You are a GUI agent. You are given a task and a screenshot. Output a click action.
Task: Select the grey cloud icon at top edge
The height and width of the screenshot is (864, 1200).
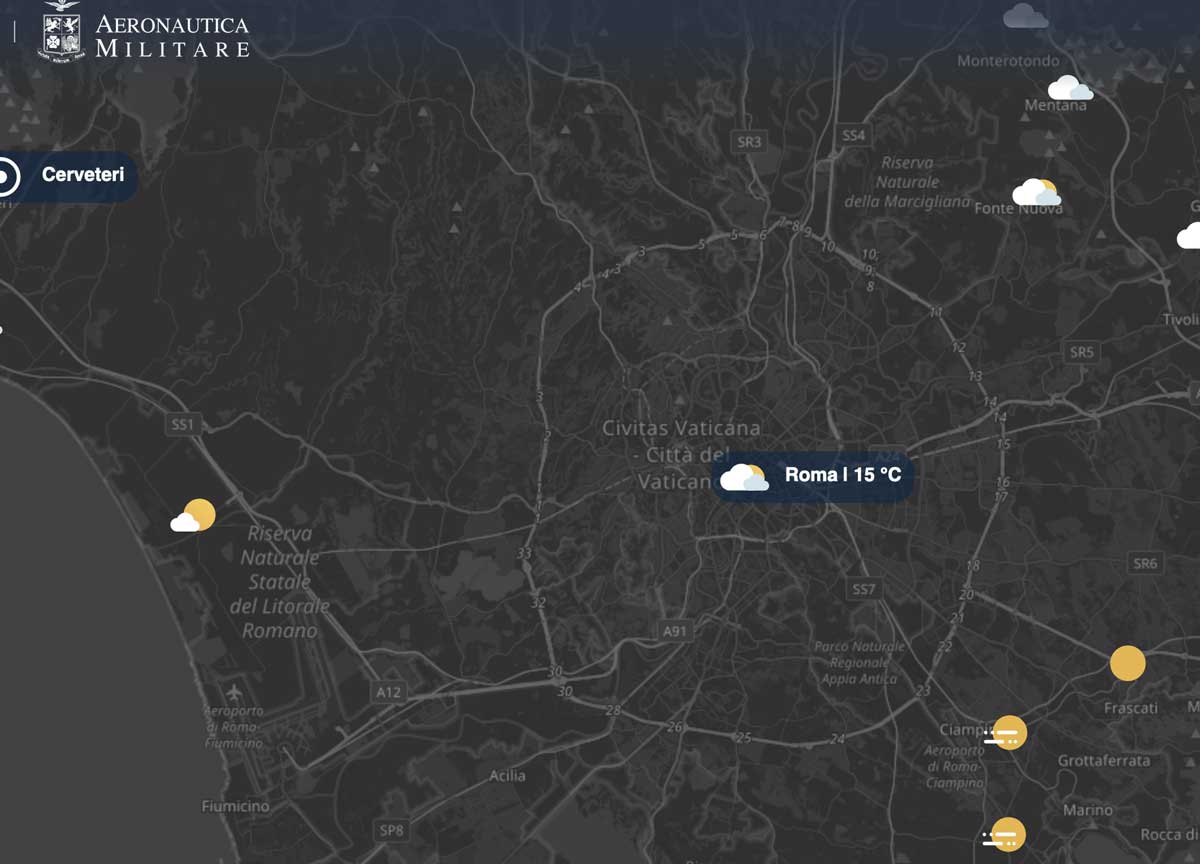tap(1025, 16)
